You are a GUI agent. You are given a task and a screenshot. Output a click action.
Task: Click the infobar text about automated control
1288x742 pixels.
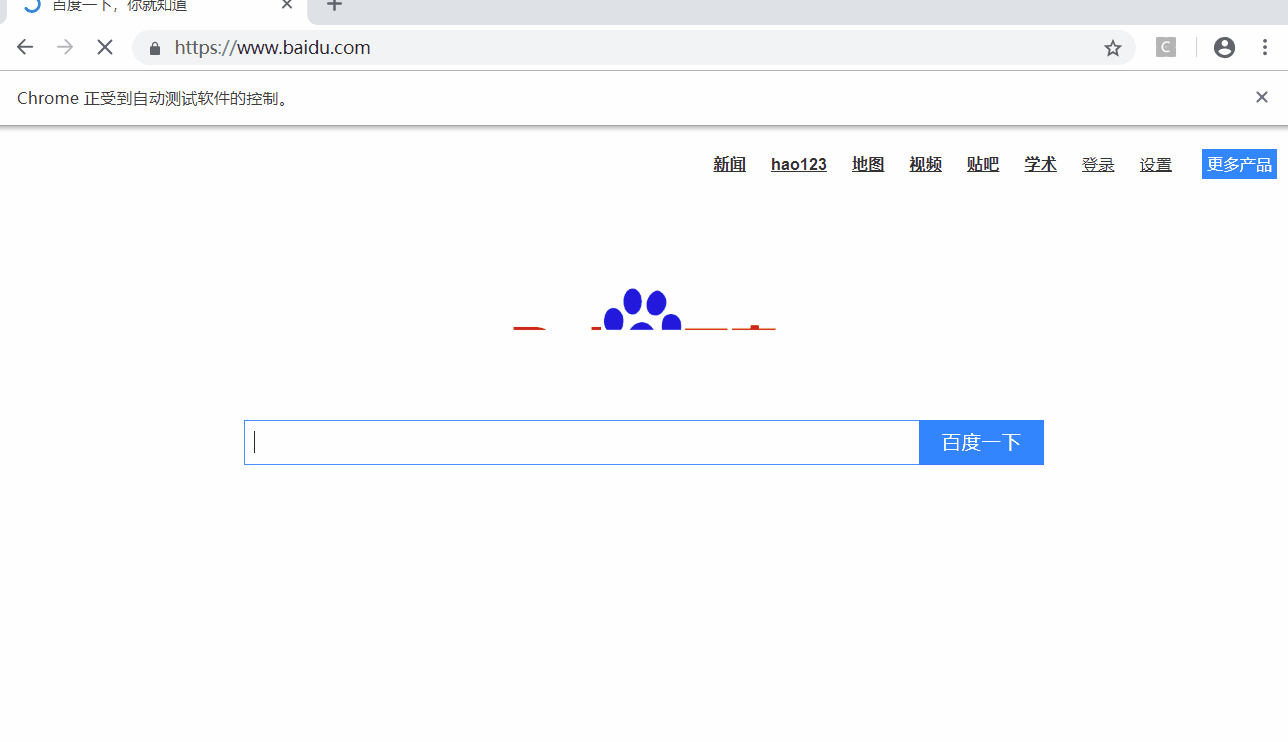coord(155,98)
